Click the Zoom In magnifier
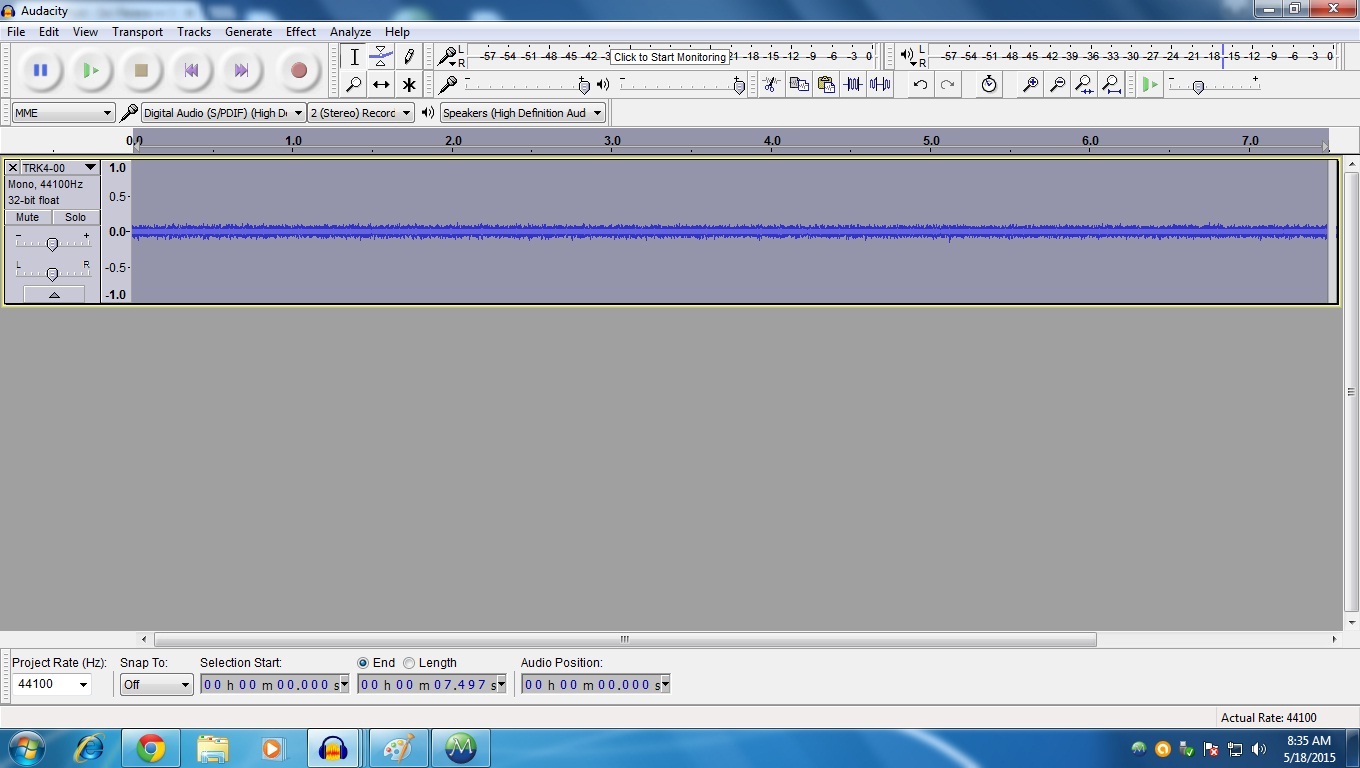1360x768 pixels. click(1029, 85)
